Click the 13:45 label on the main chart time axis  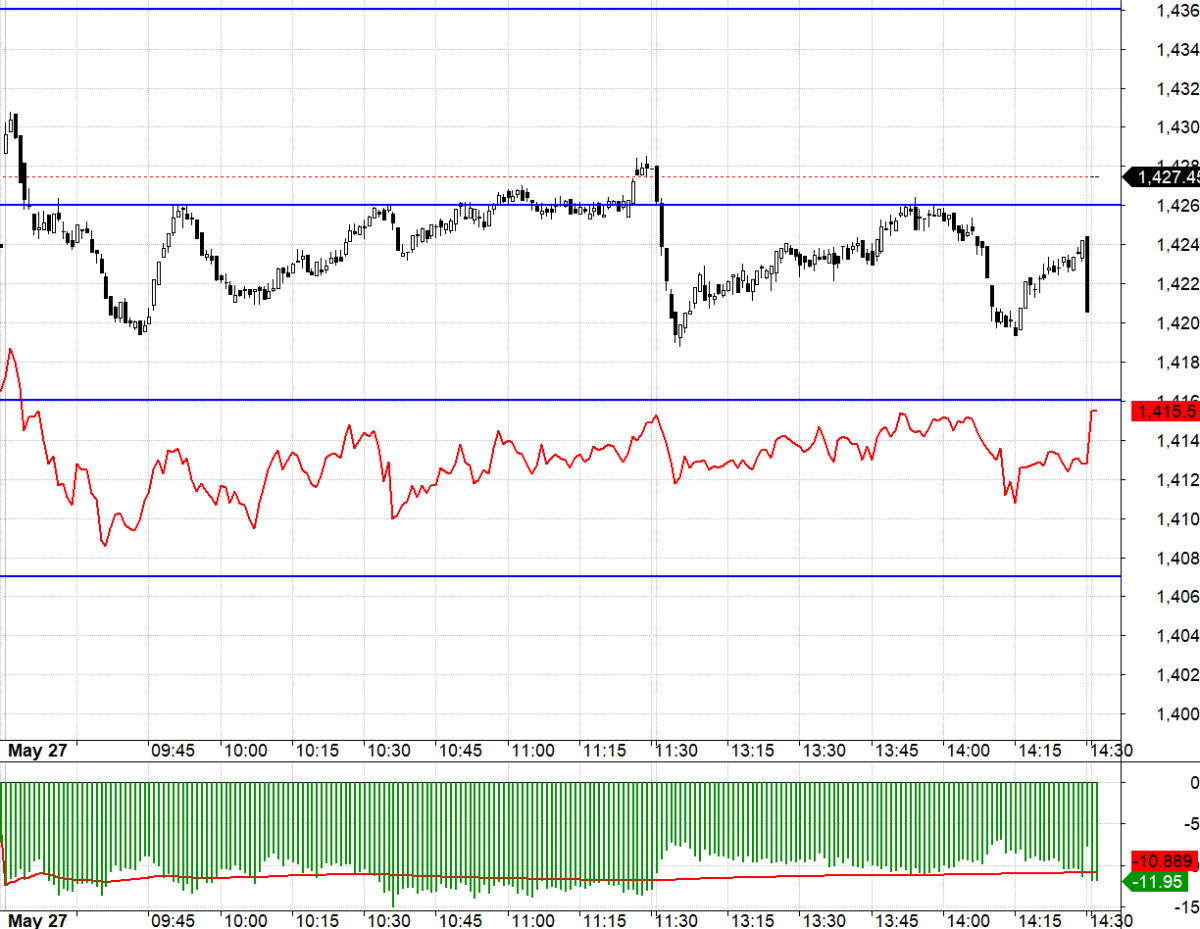[x=897, y=751]
